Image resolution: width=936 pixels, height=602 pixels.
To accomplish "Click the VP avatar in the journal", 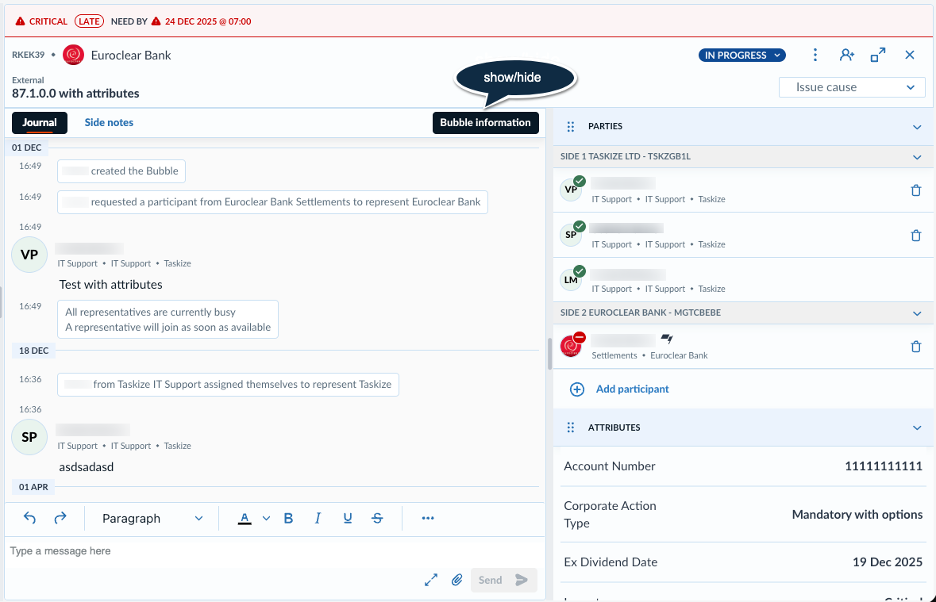I will (x=29, y=254).
